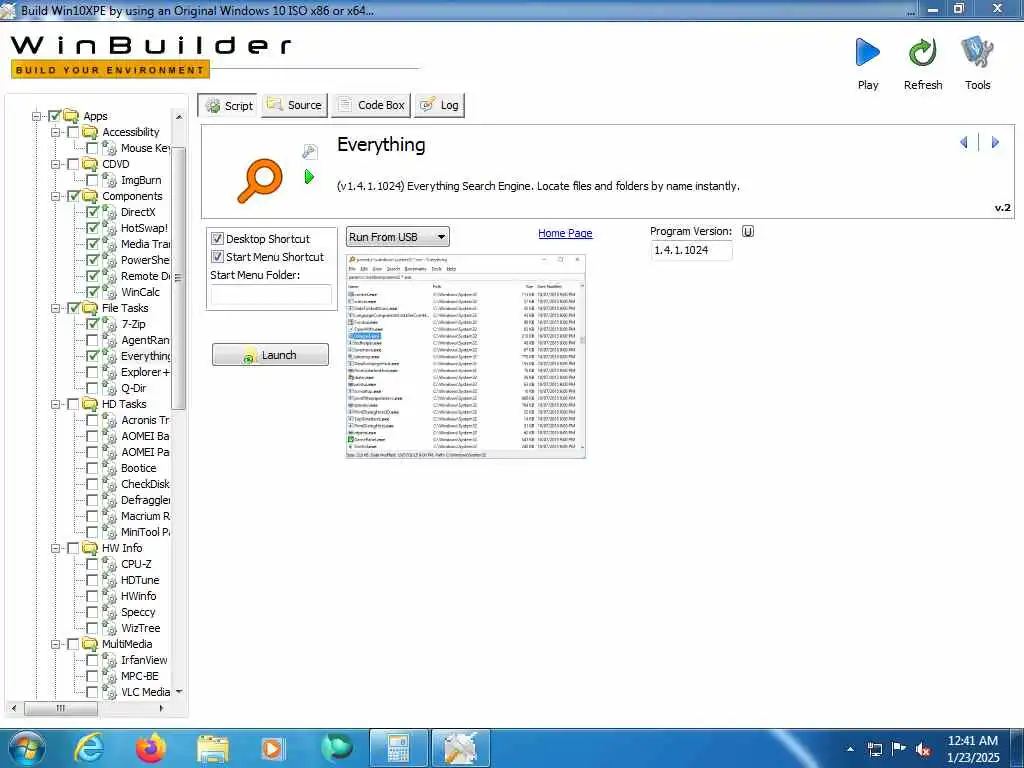Switch to the Script tab
Screen dimensions: 1024x768
[x=227, y=105]
